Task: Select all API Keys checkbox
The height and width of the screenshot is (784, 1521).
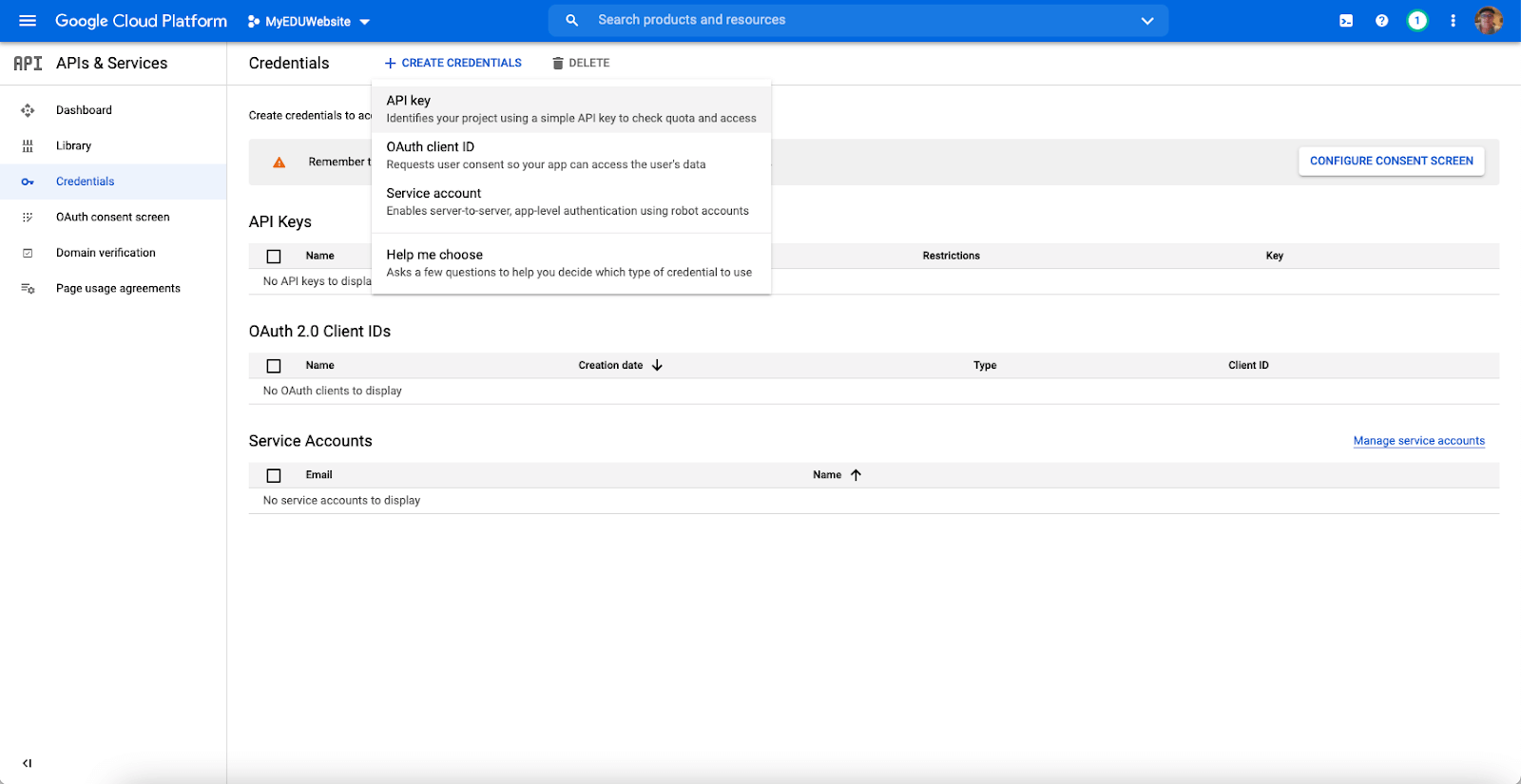Action: [x=274, y=257]
